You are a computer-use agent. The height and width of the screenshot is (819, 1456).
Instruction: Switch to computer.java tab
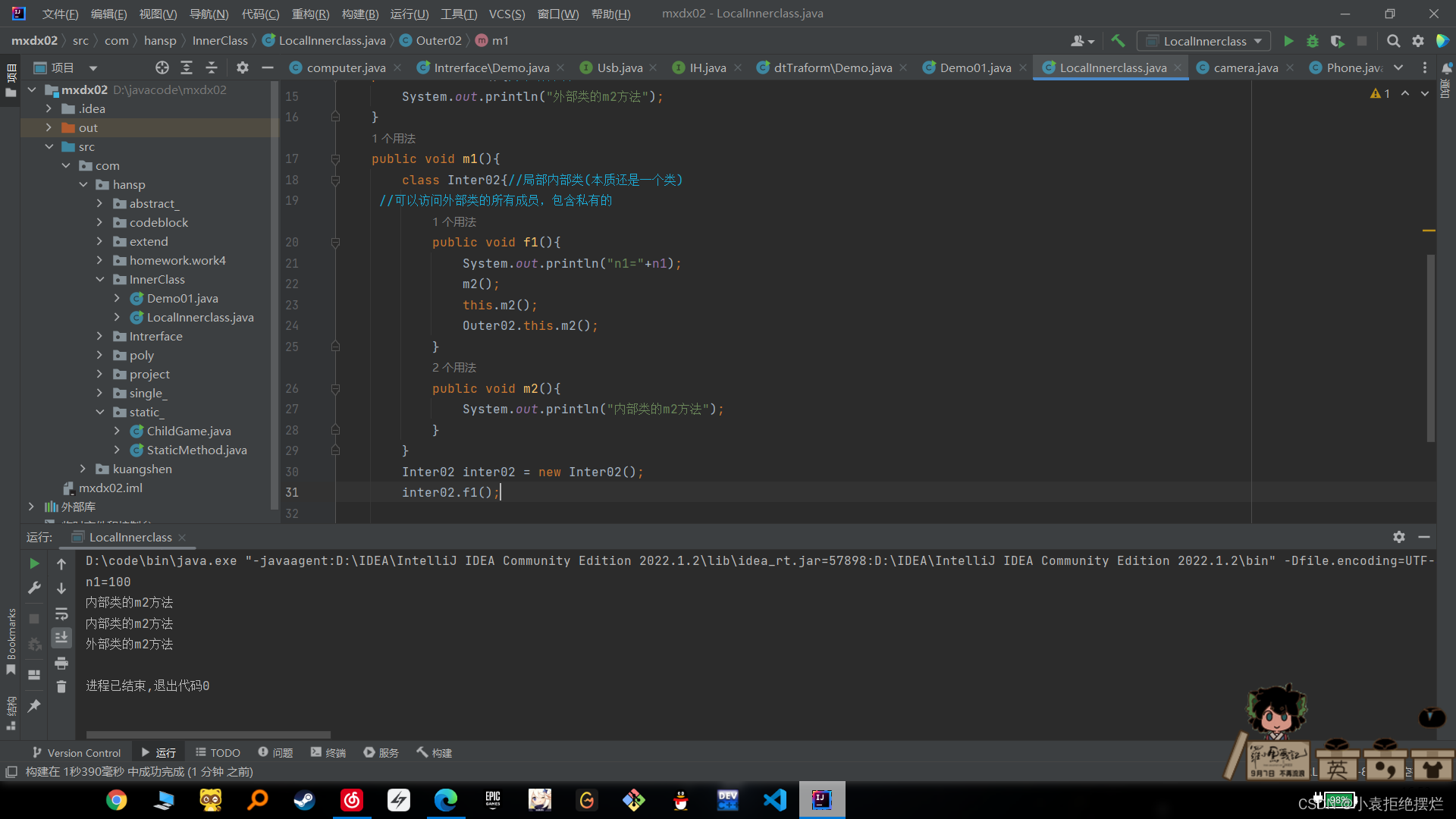346,67
